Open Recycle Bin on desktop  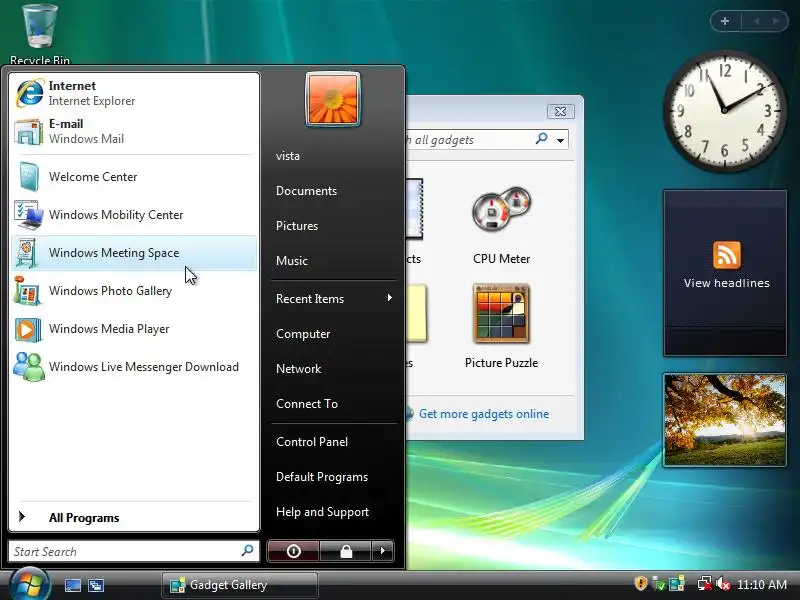(40, 34)
